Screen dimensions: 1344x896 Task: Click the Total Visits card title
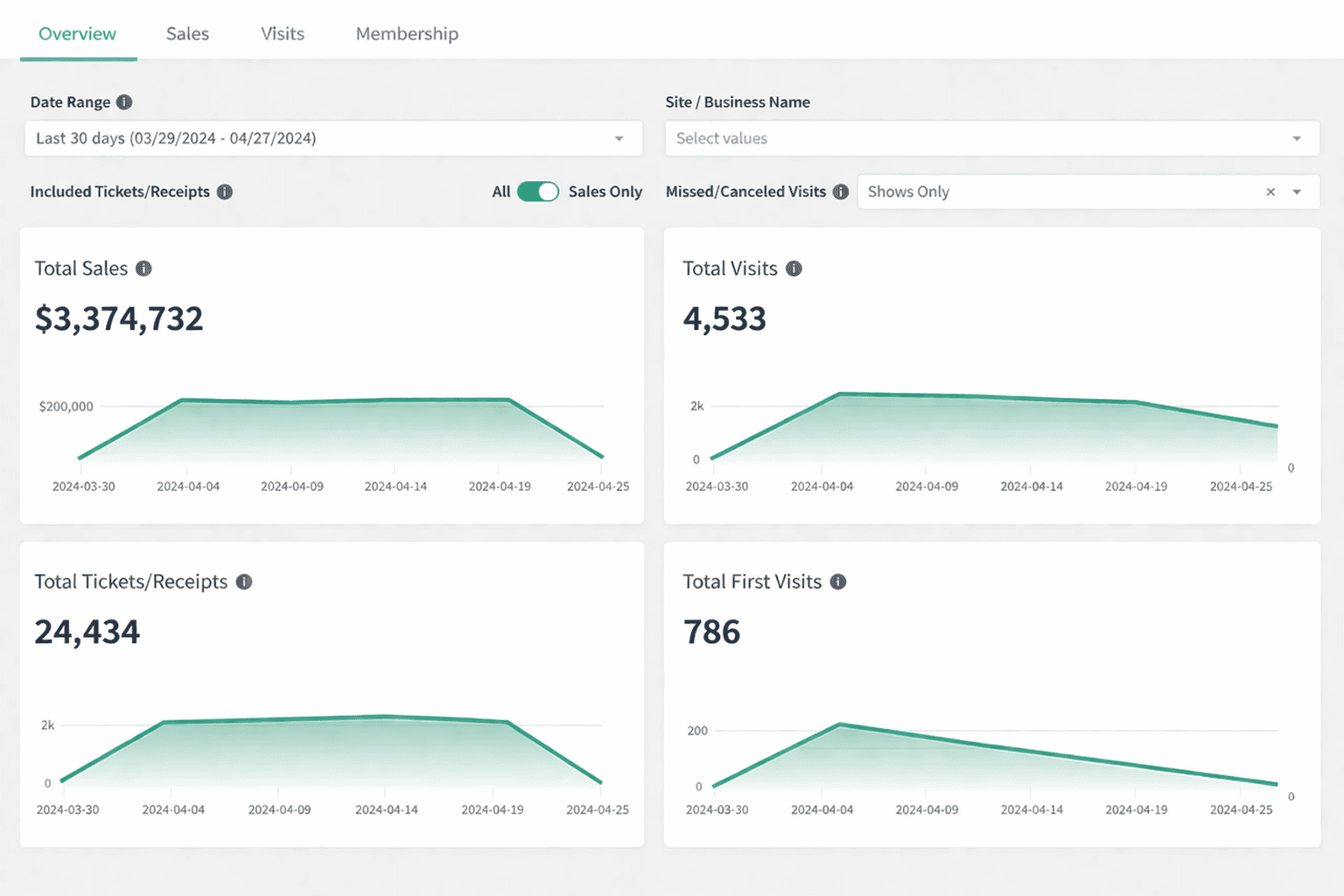tap(731, 269)
